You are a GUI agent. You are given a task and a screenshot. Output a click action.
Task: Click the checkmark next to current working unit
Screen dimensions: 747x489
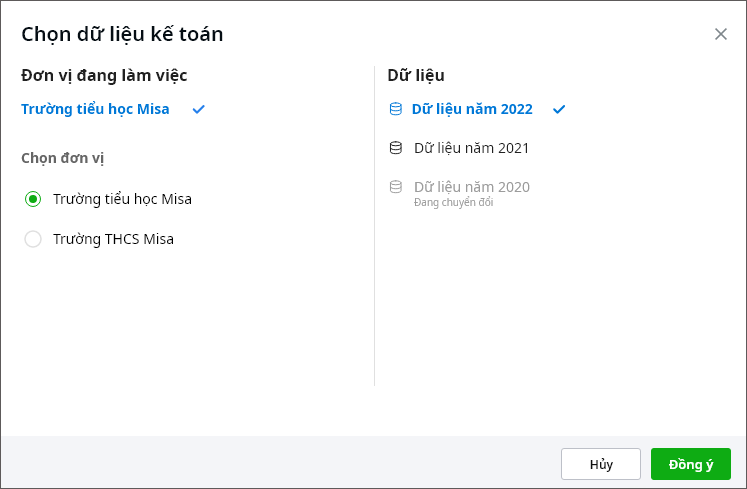(199, 109)
